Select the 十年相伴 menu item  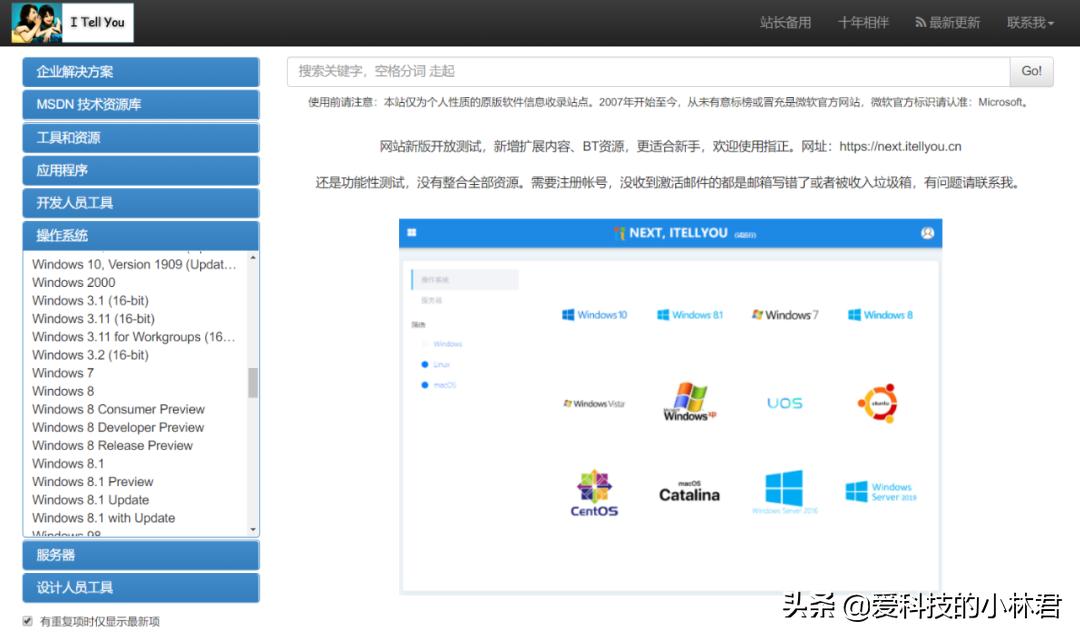[862, 22]
